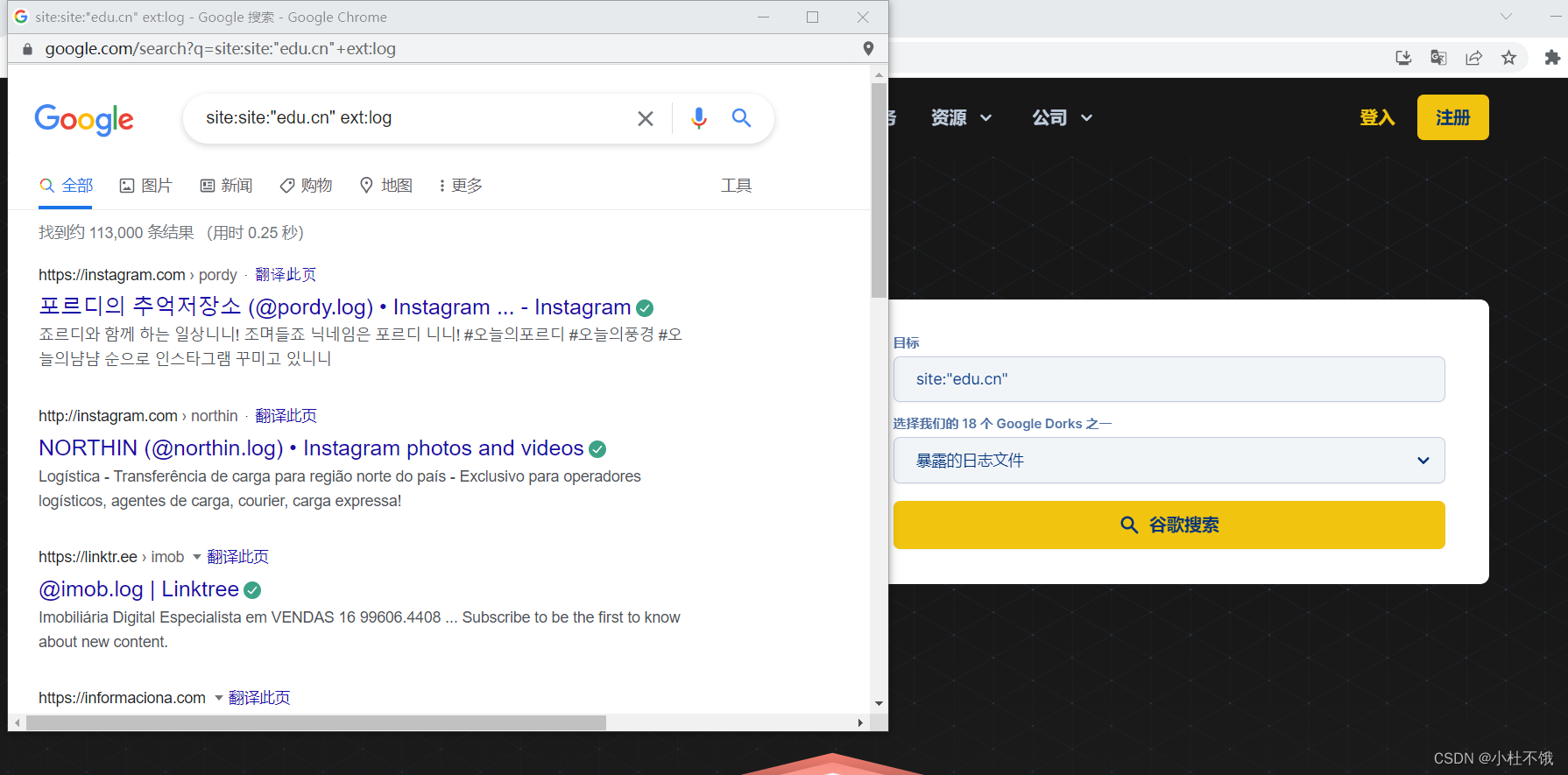Viewport: 1568px width, 775px height.
Task: Minimize the Google search popup window
Action: click(x=763, y=17)
